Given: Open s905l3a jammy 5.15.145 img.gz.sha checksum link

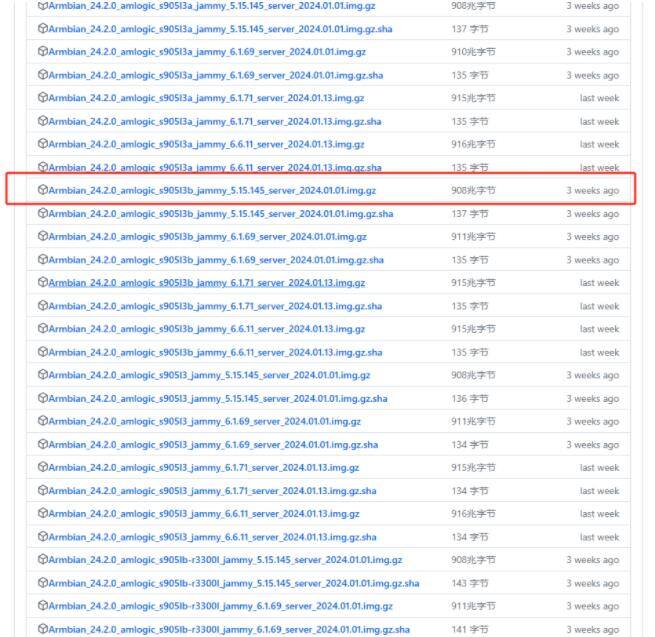Looking at the screenshot, I should [x=219, y=29].
